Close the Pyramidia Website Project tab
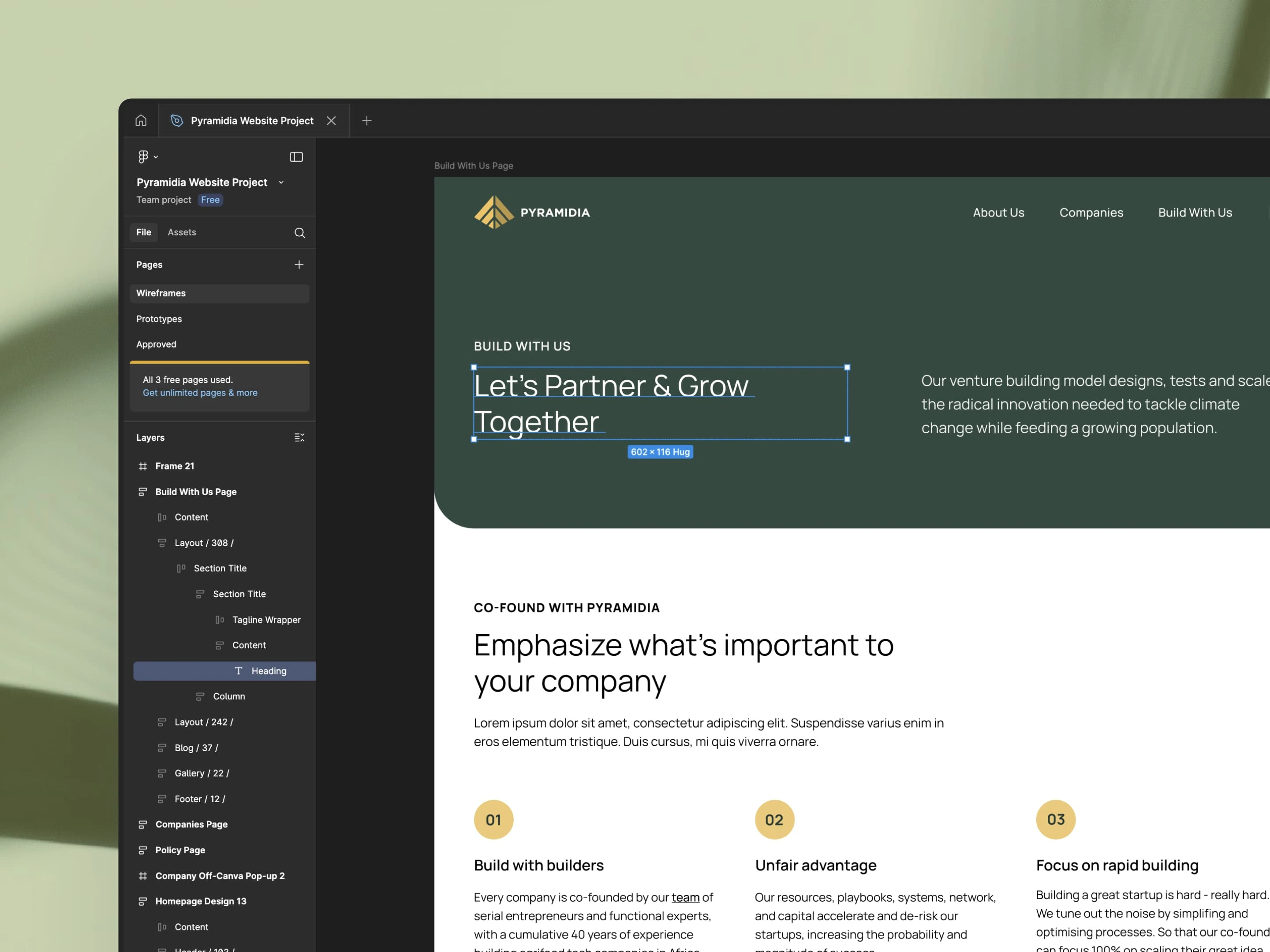 coord(331,120)
